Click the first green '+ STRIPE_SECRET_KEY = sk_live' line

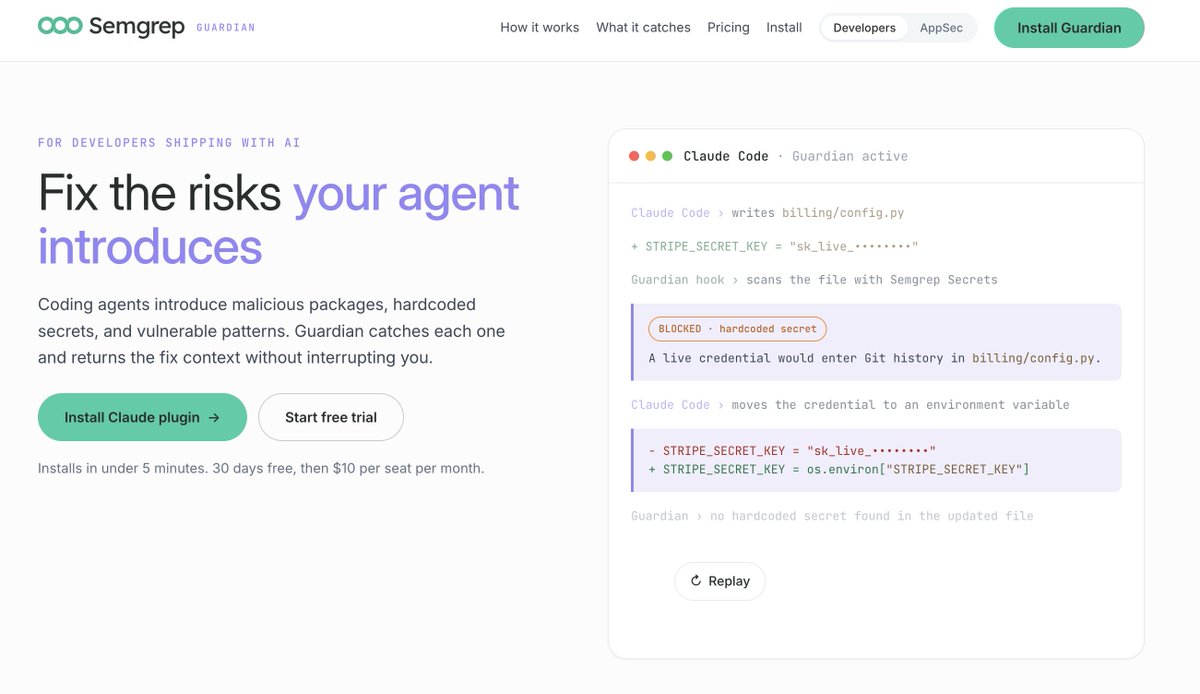775,247
